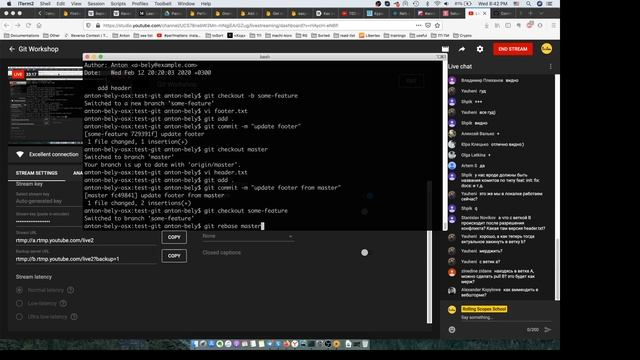Open Trash in the Dock

pos(365,344)
